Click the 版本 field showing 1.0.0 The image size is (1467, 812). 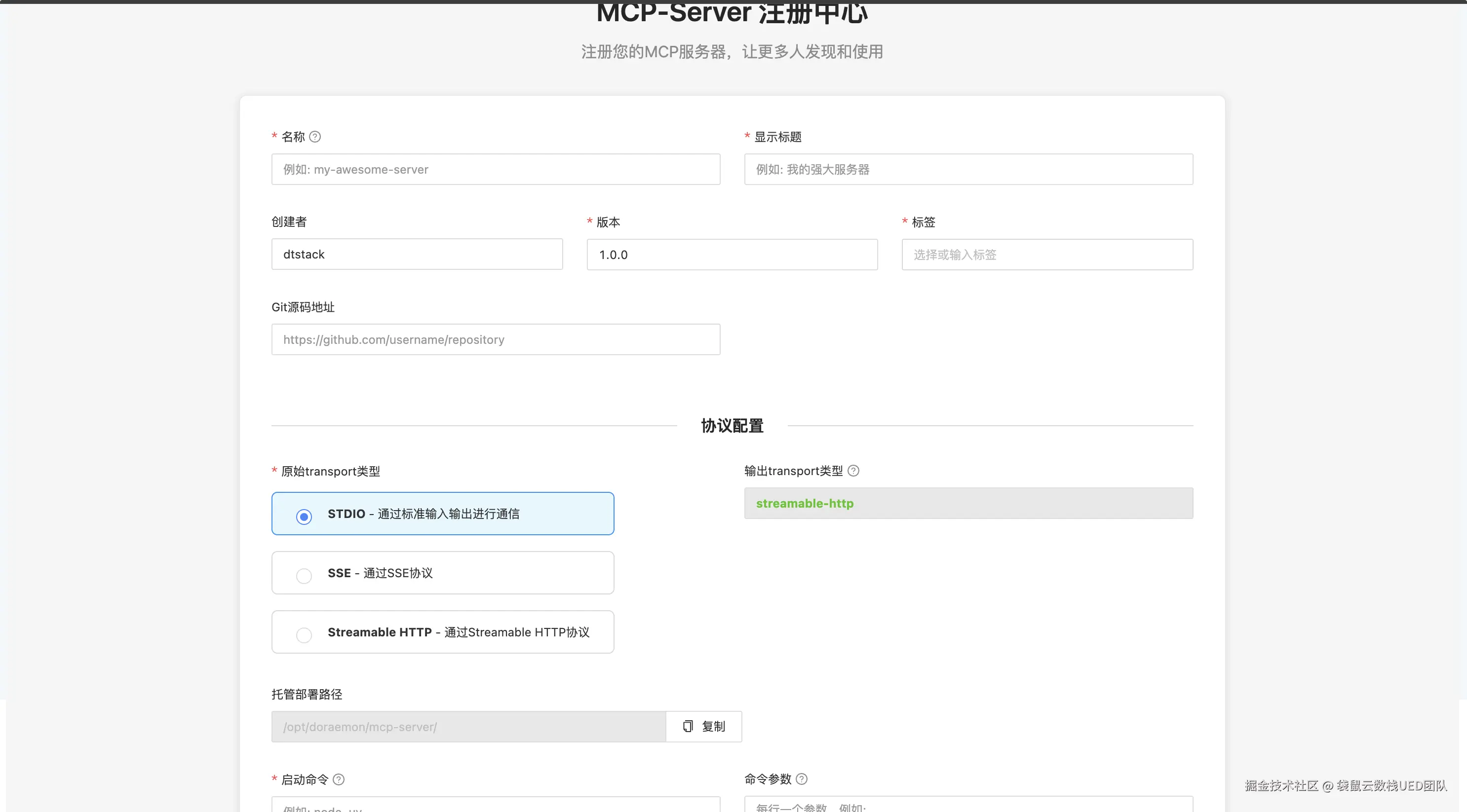[x=732, y=255]
